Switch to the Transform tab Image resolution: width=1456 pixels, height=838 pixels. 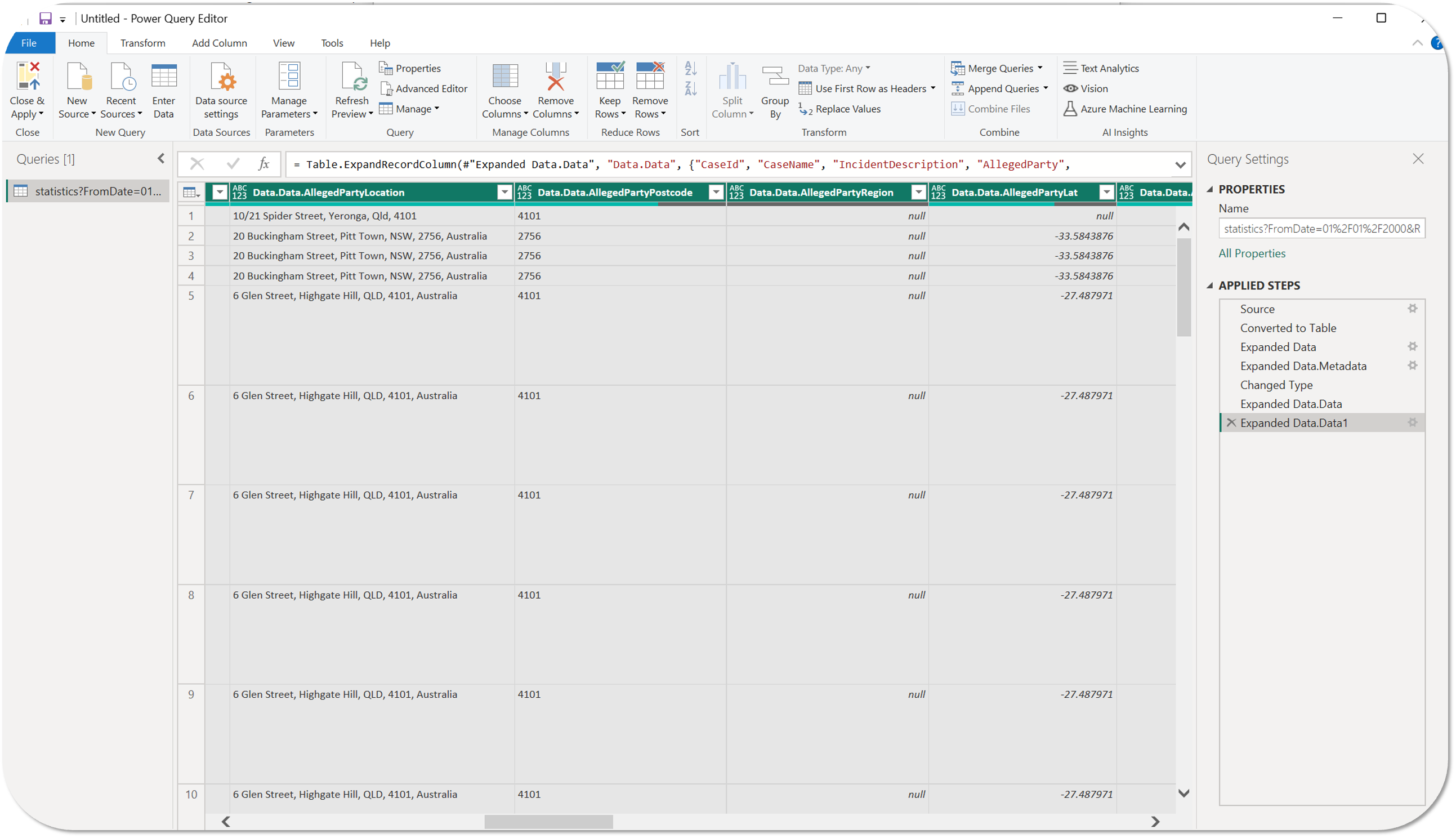tap(142, 43)
